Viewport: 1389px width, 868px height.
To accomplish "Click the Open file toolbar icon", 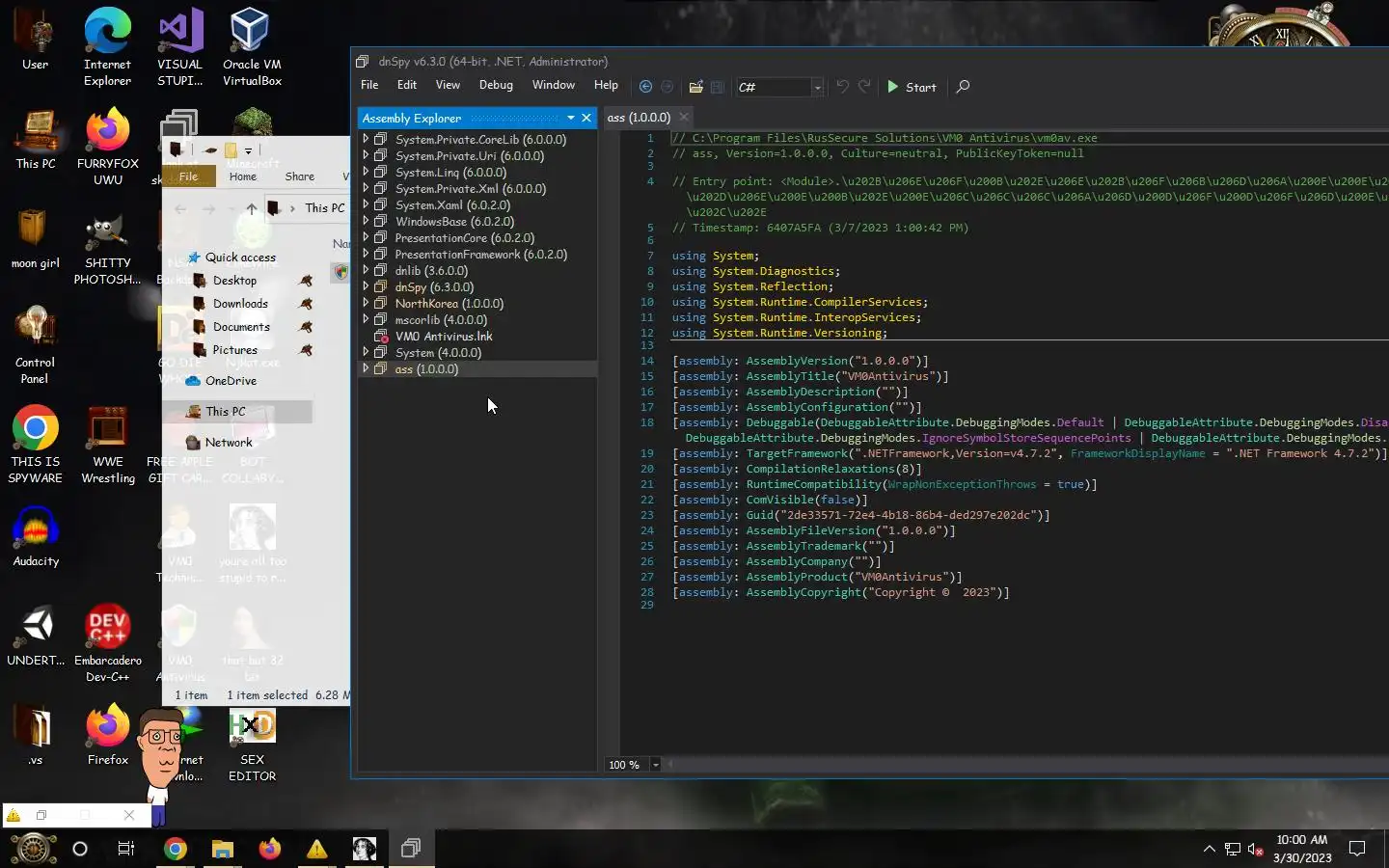I will (695, 87).
